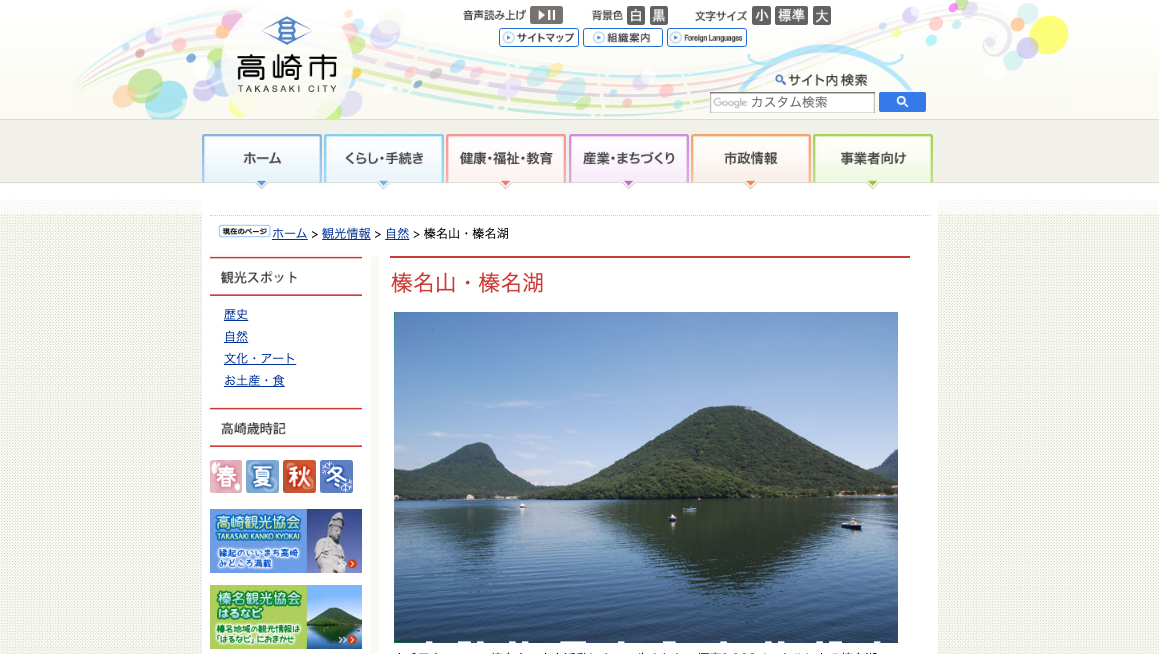Open the ホーム navigation tab

[x=262, y=158]
